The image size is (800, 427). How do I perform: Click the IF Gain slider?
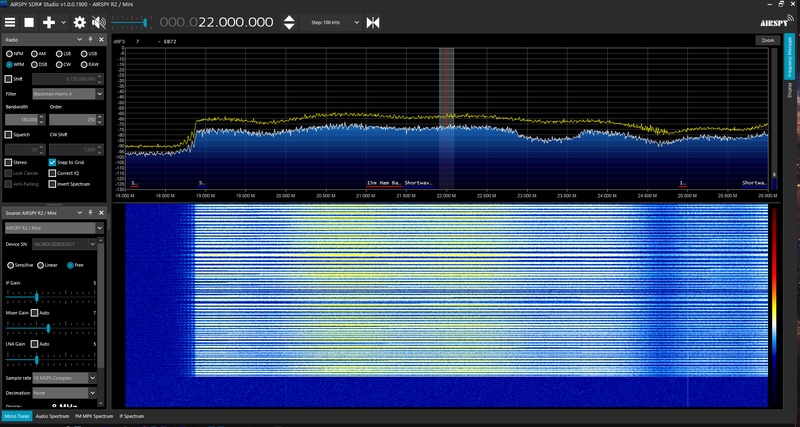[37, 297]
